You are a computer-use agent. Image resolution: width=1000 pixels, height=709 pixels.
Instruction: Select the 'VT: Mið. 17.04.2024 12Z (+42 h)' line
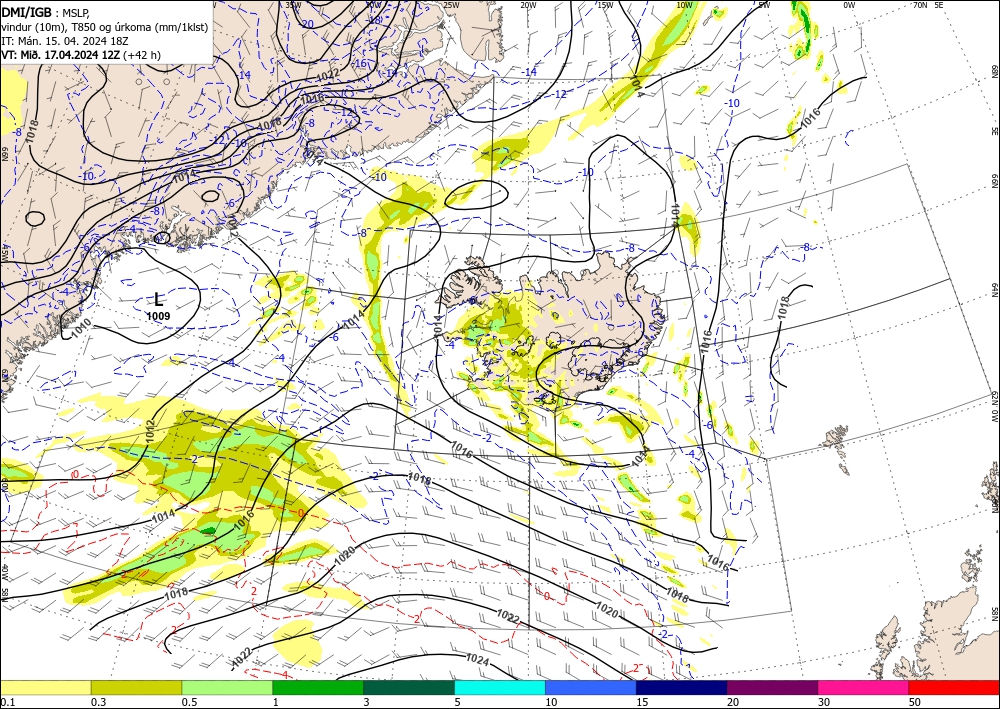coord(81,55)
